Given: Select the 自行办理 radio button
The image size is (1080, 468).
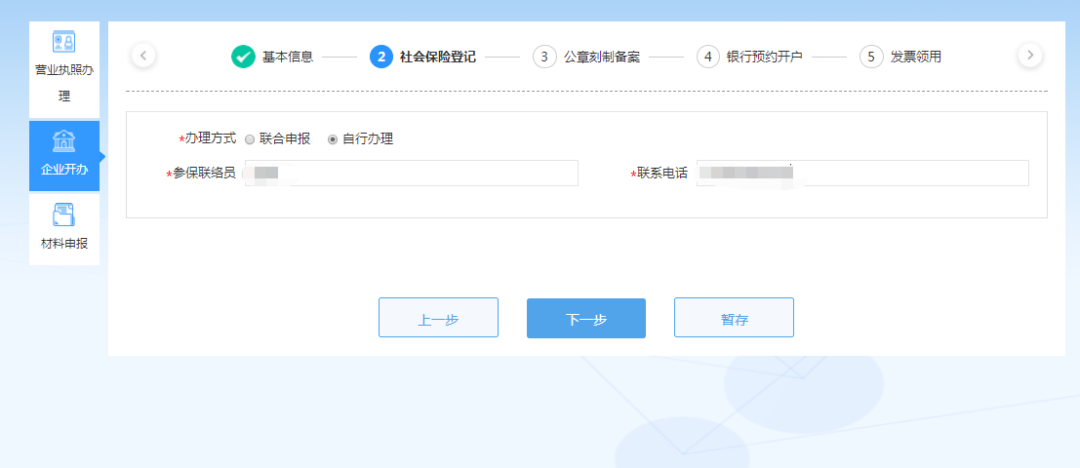Looking at the screenshot, I should [333, 140].
